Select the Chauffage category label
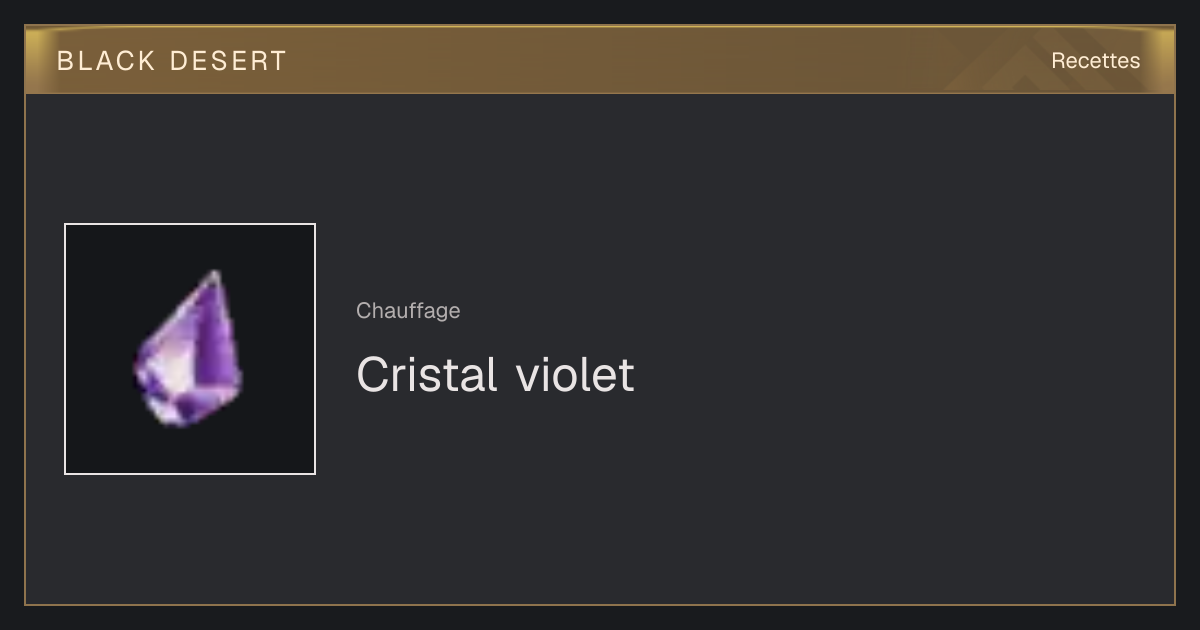 408,311
